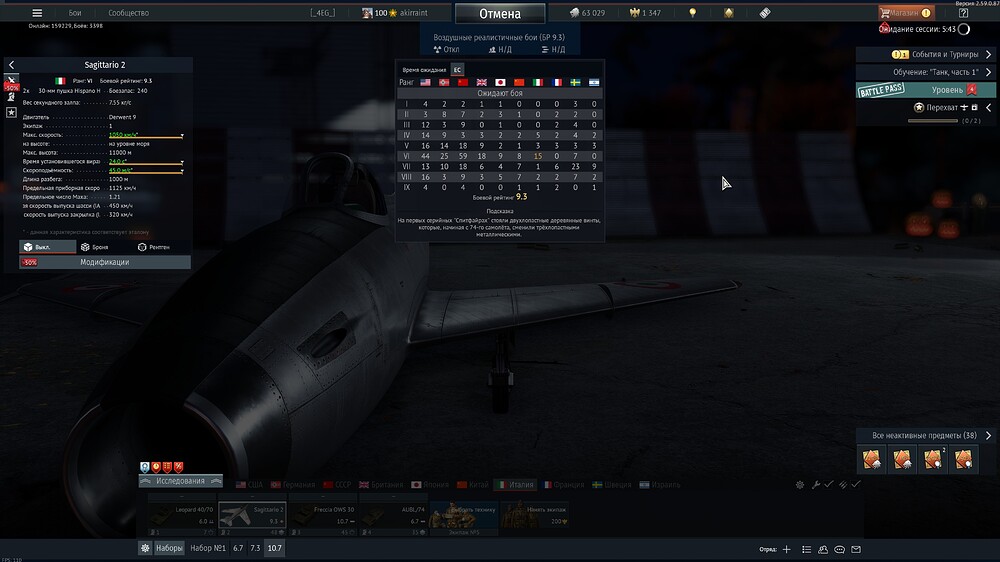
Task: Select the first inactive booster item
Action: 872,459
